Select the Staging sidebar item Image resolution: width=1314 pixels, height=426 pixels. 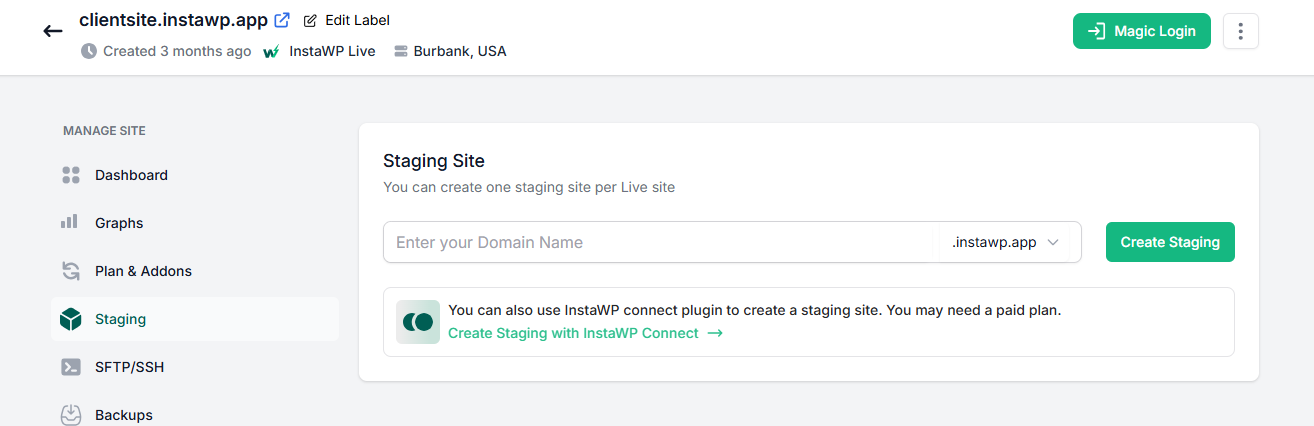click(195, 319)
